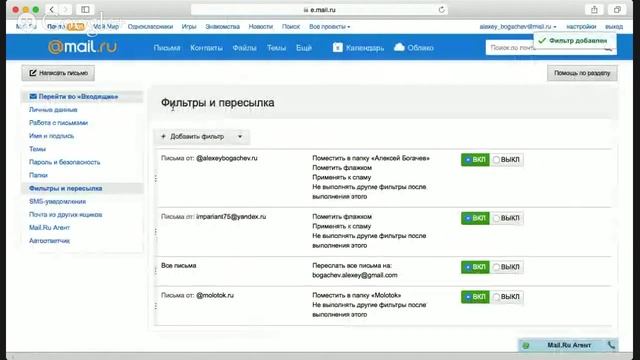This screenshot has width=640, height=360.
Task: Open Календарь in the blue bar
Action: [358, 48]
